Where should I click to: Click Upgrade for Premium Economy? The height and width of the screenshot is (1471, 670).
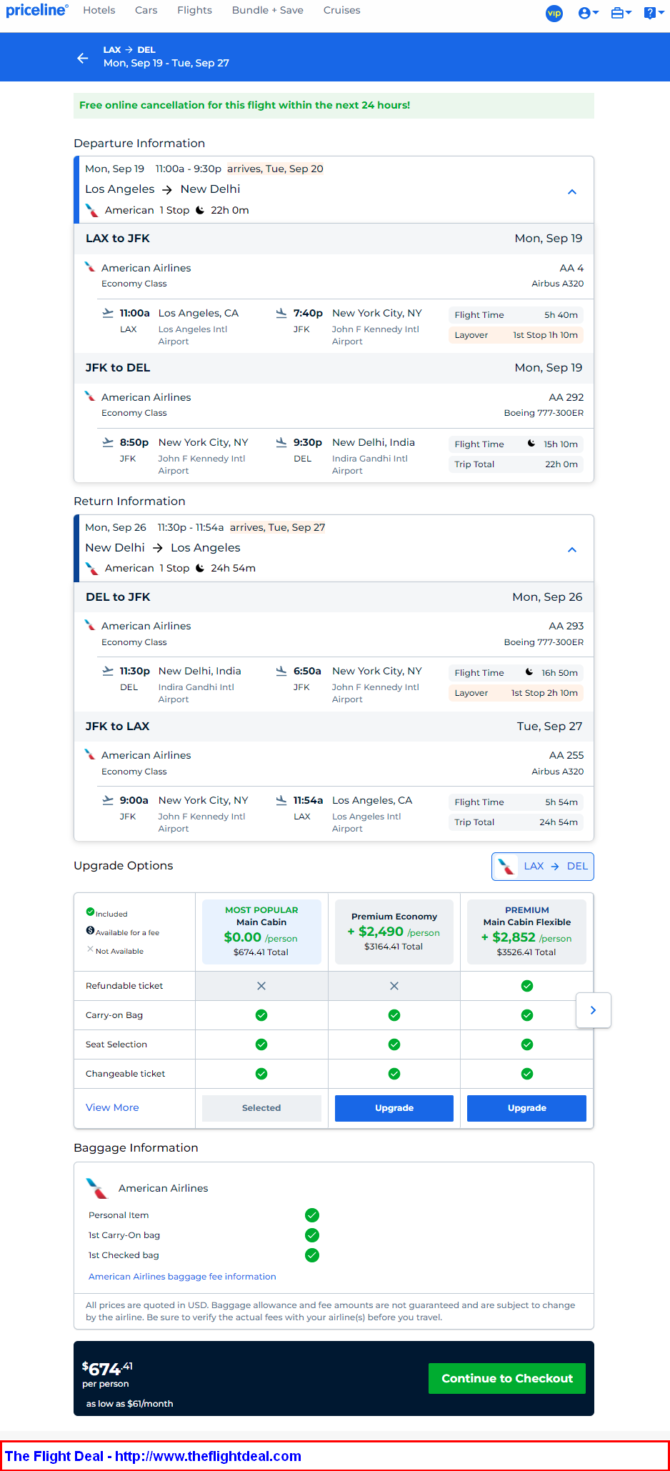coord(394,1108)
